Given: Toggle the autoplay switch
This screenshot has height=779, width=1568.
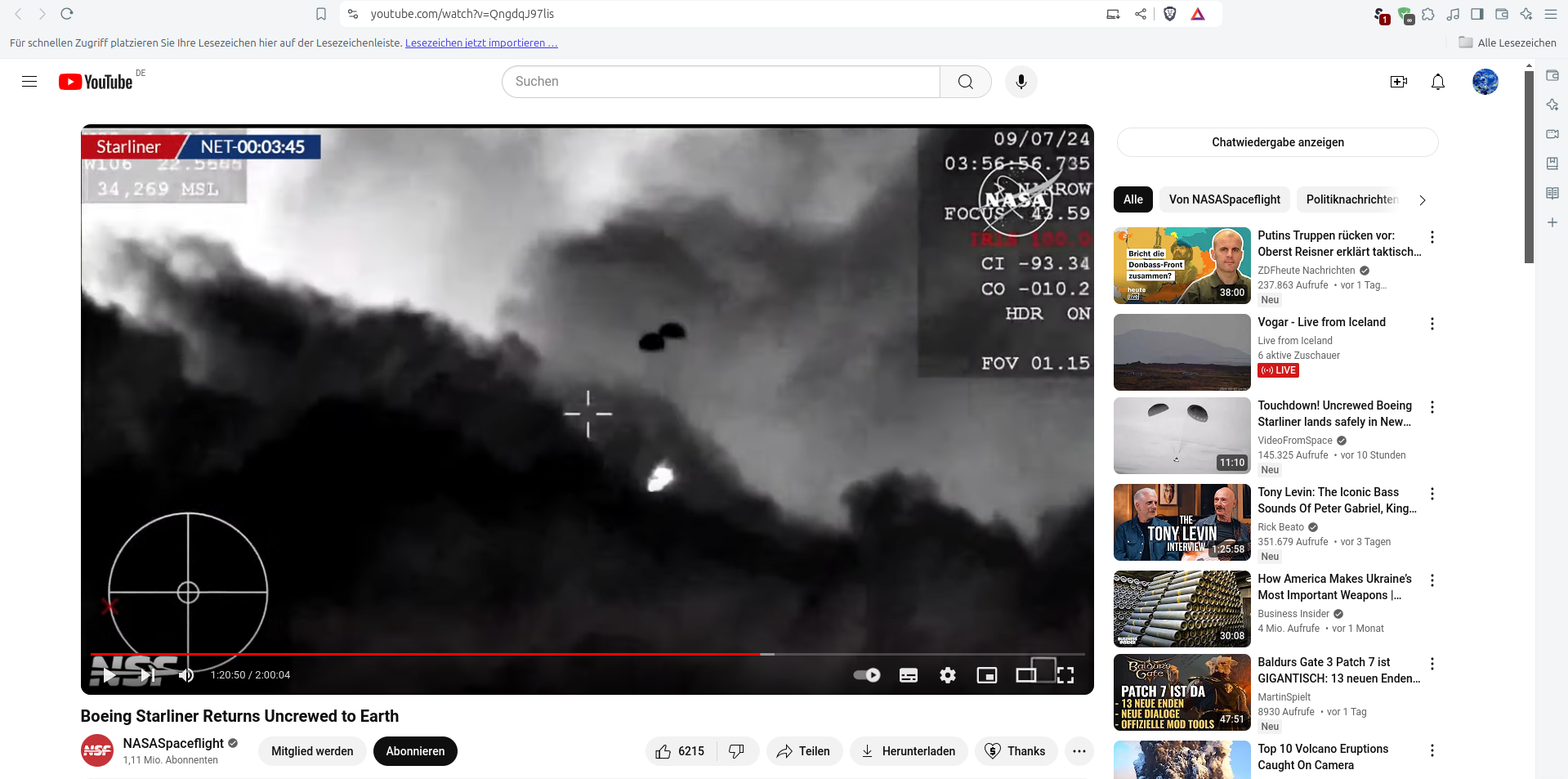Looking at the screenshot, I should 867,675.
